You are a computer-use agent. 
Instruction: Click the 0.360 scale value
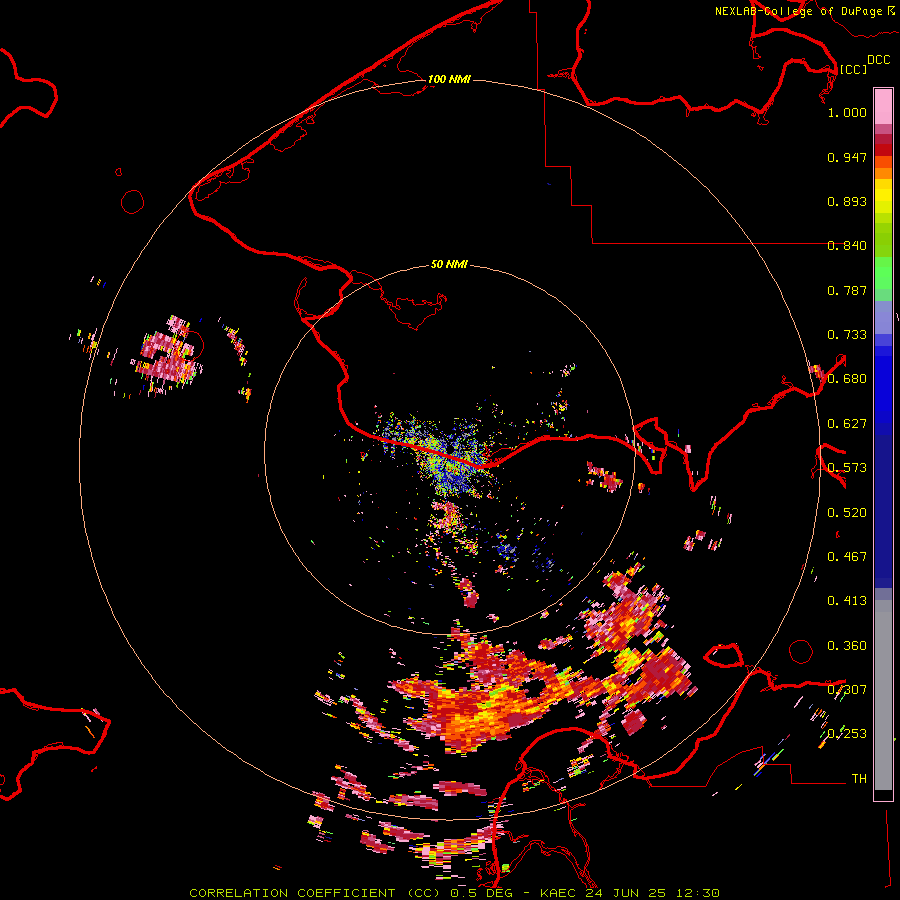[x=847, y=646]
